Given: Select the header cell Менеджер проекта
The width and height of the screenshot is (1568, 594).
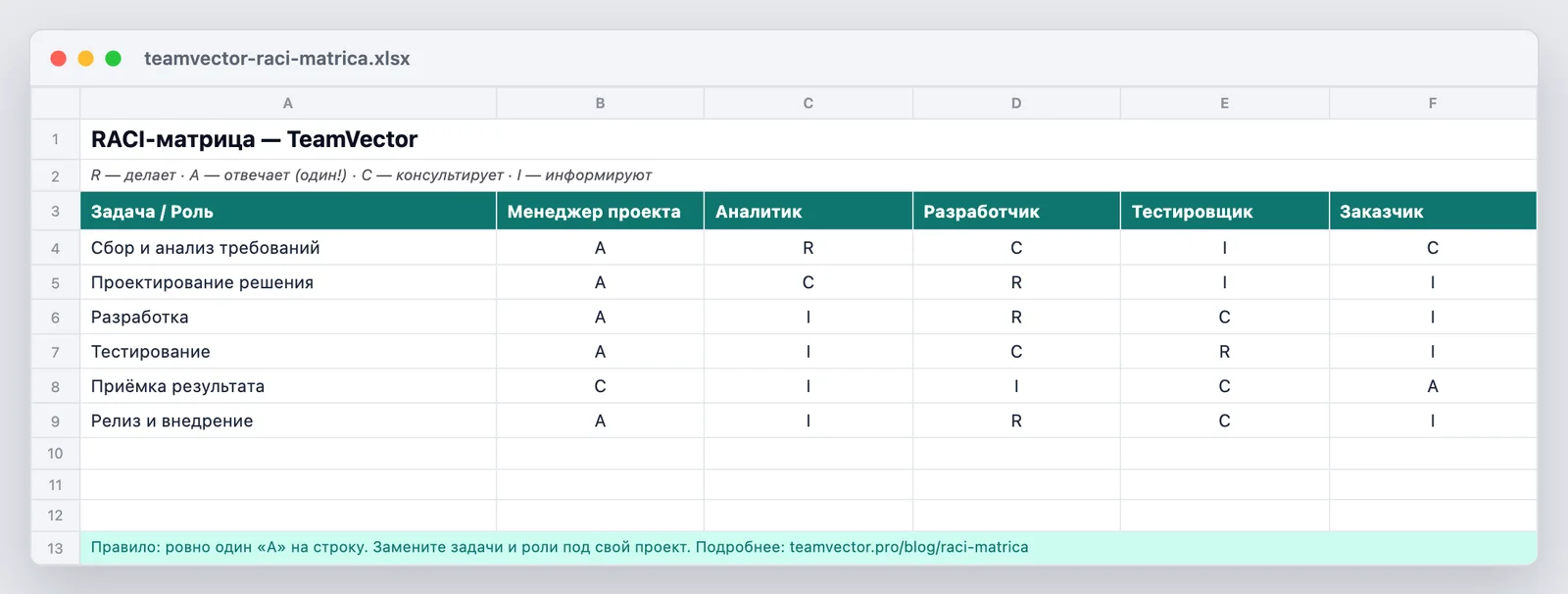Looking at the screenshot, I should (600, 211).
